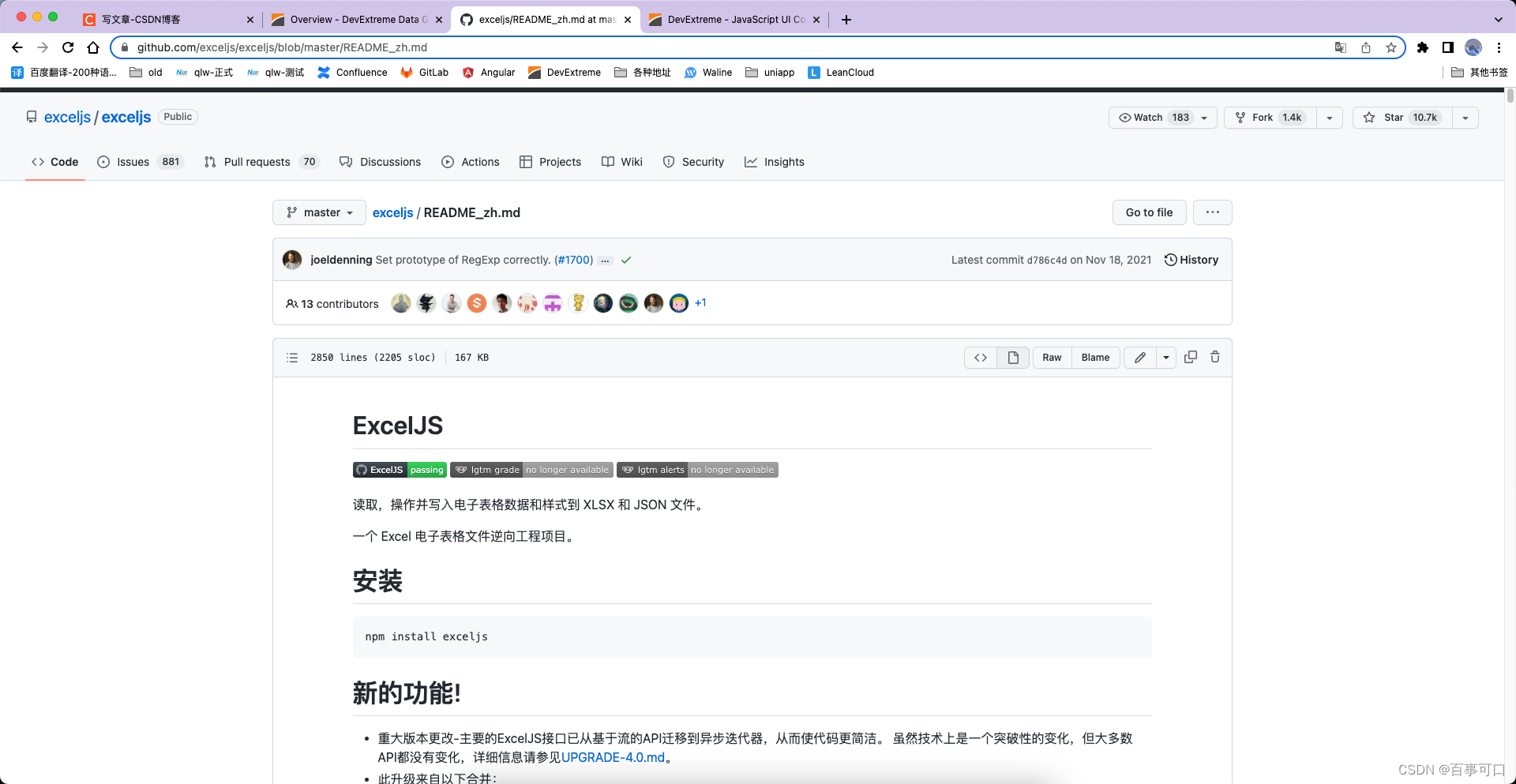Image resolution: width=1516 pixels, height=784 pixels.
Task: Display the rendered file view icon
Action: tap(1013, 358)
